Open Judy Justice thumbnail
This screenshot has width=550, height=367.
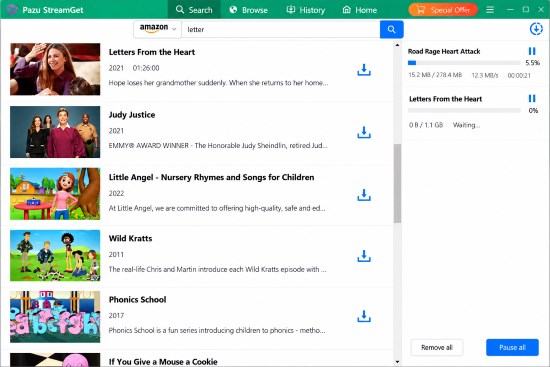tap(55, 132)
